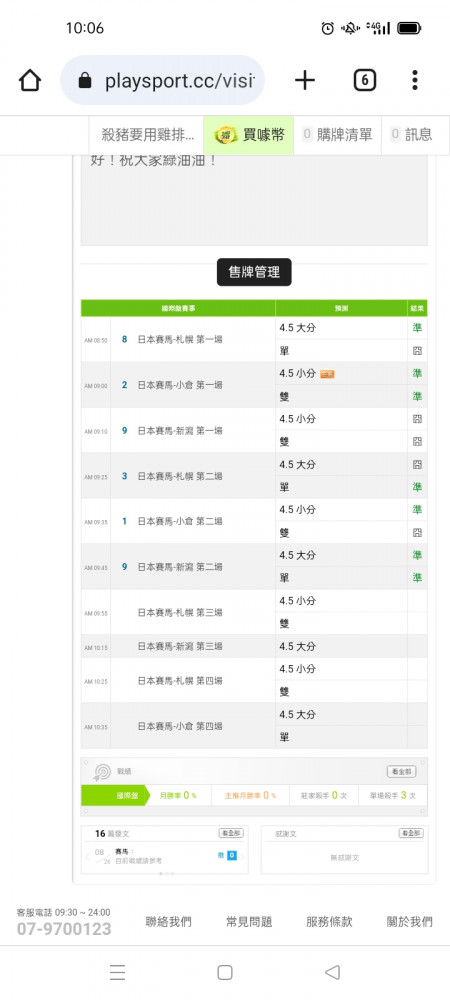Select 國際盤賽事 column header
Screen dimensions: 450x1000
click(178, 308)
